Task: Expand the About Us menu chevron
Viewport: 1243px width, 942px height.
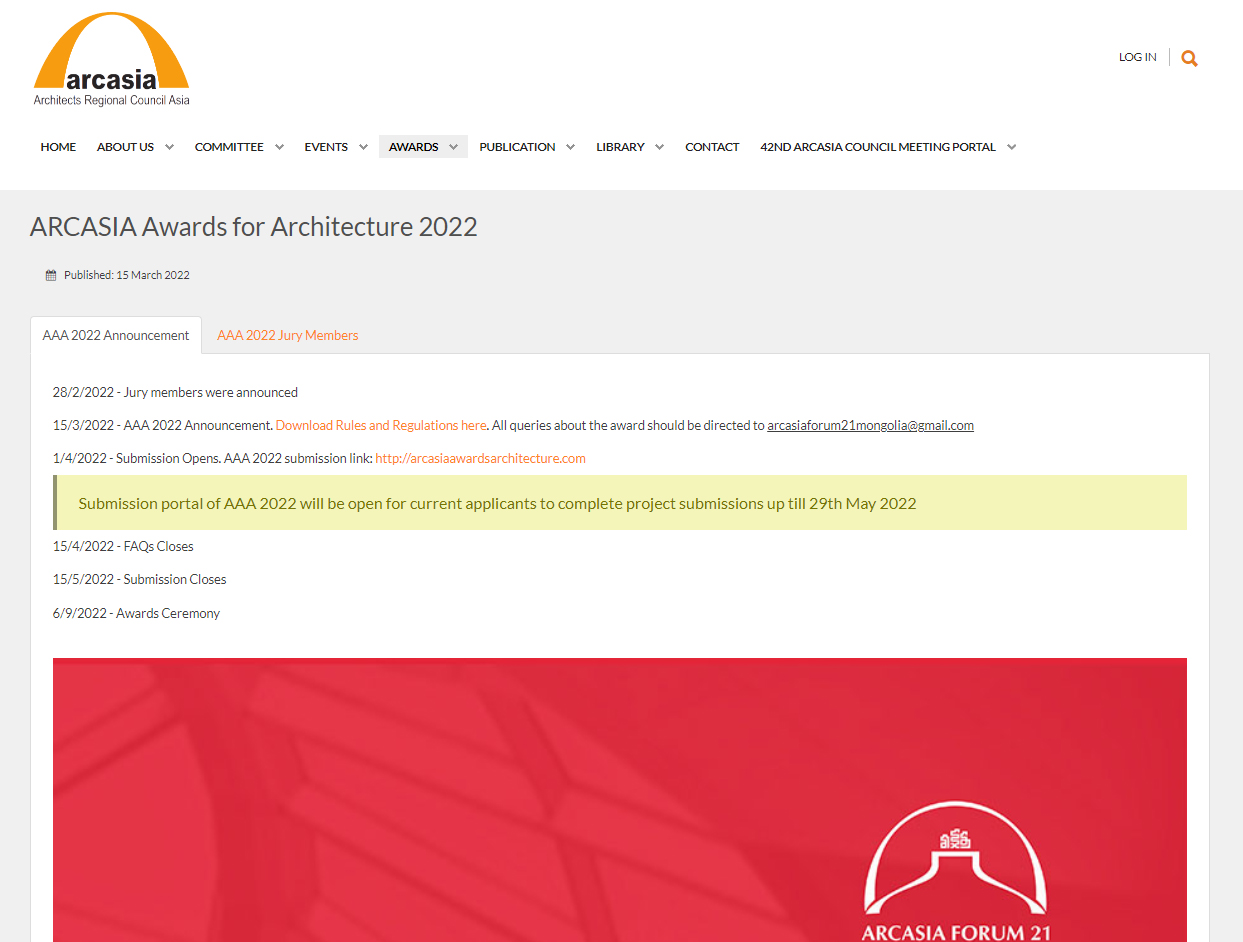Action: pyautogui.click(x=169, y=147)
